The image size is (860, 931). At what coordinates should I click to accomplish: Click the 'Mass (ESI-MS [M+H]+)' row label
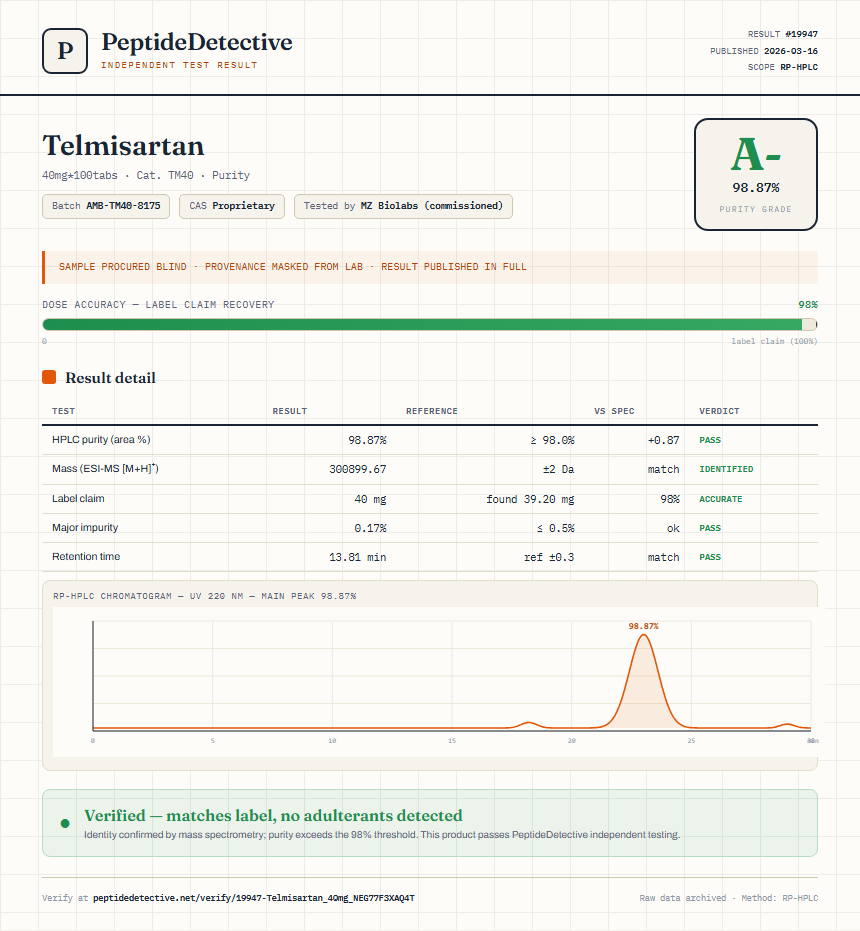click(105, 468)
